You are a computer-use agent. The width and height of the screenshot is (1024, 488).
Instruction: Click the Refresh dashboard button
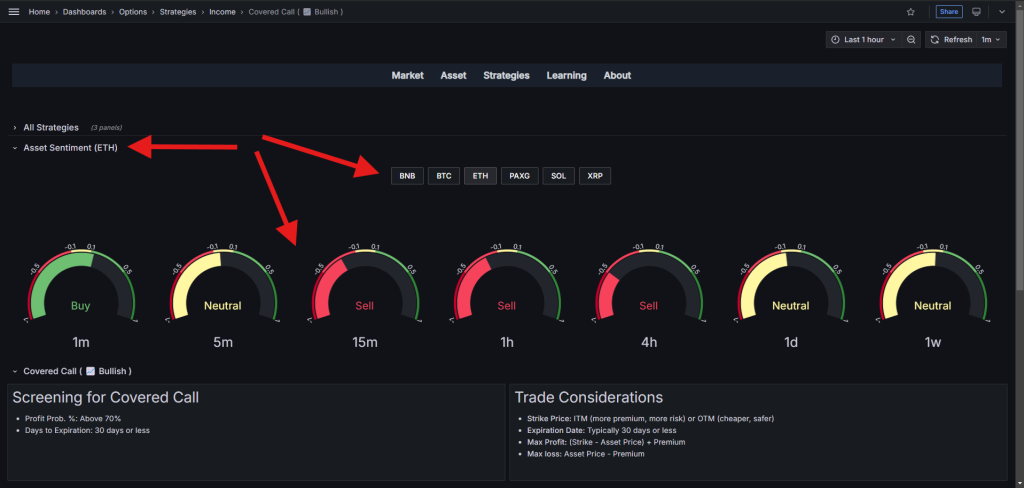click(x=951, y=40)
